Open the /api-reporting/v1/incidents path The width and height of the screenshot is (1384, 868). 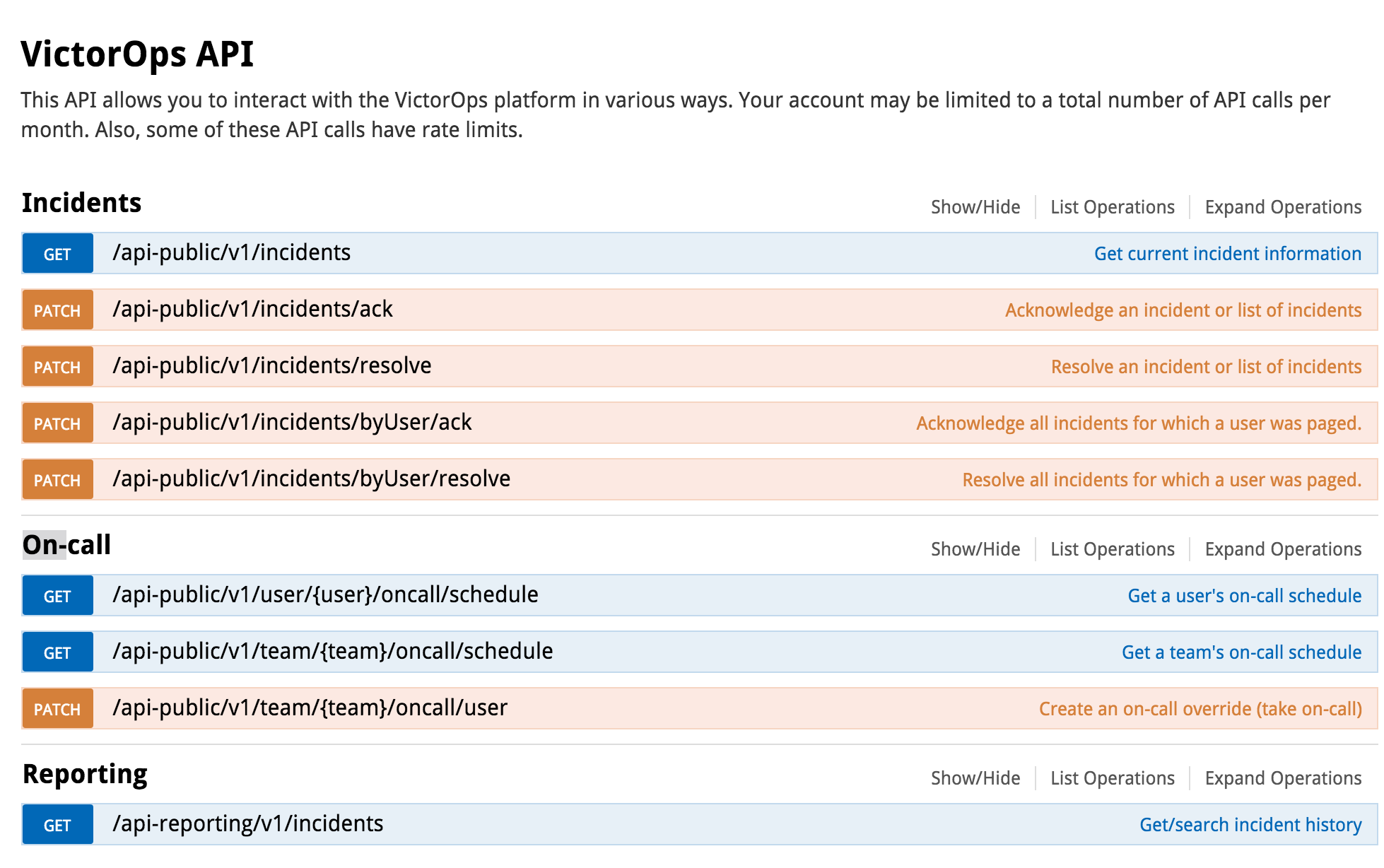[248, 824]
